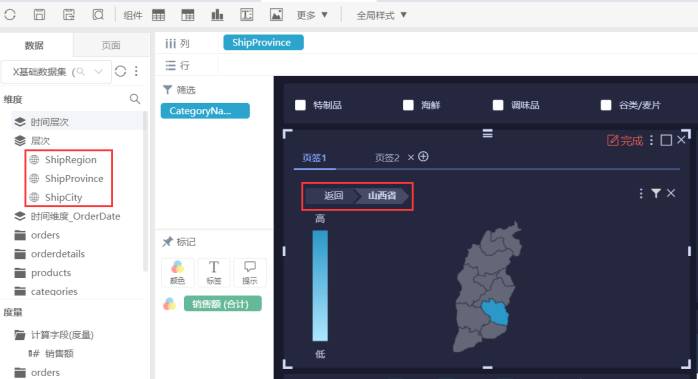Search dimensions with the magnifier icon
The width and height of the screenshot is (698, 379).
pos(135,99)
